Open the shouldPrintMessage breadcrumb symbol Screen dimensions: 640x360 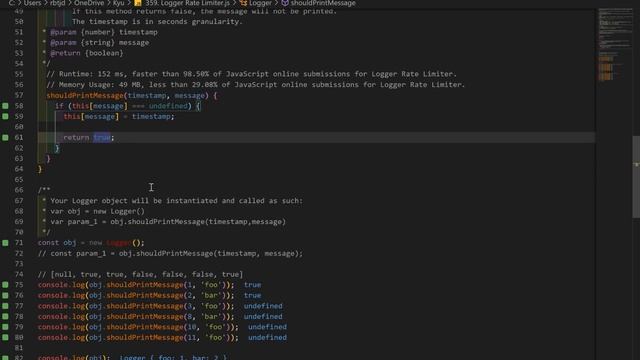pyautogui.click(x=323, y=3)
